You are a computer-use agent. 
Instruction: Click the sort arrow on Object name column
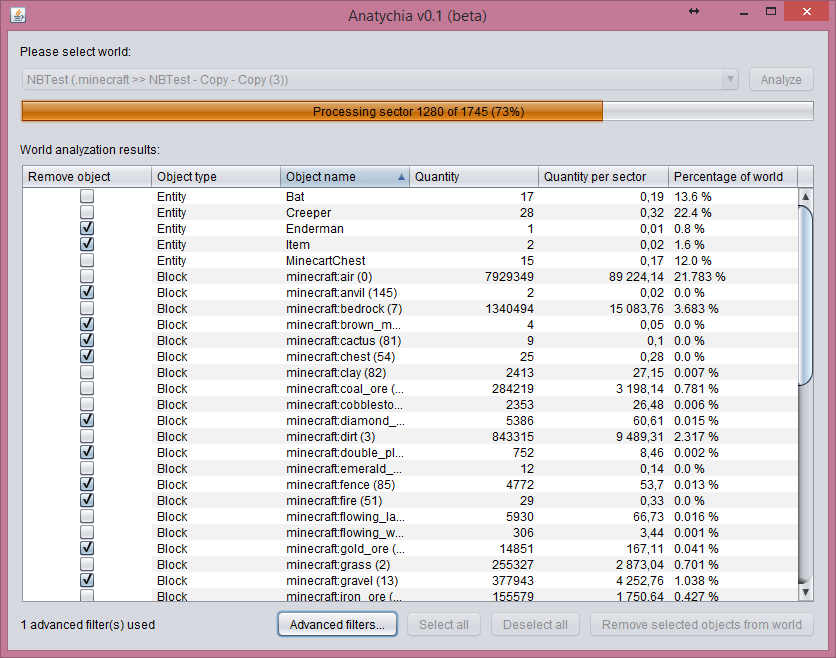(x=401, y=177)
